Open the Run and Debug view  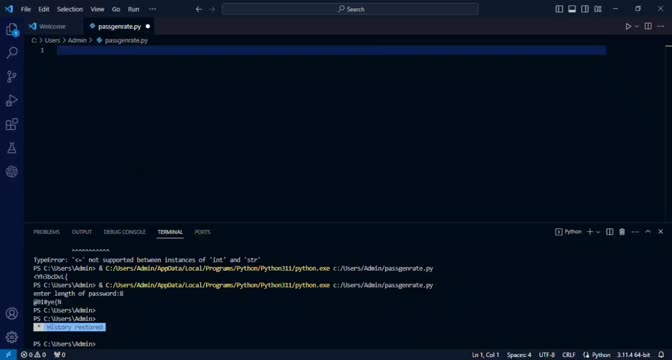12,101
